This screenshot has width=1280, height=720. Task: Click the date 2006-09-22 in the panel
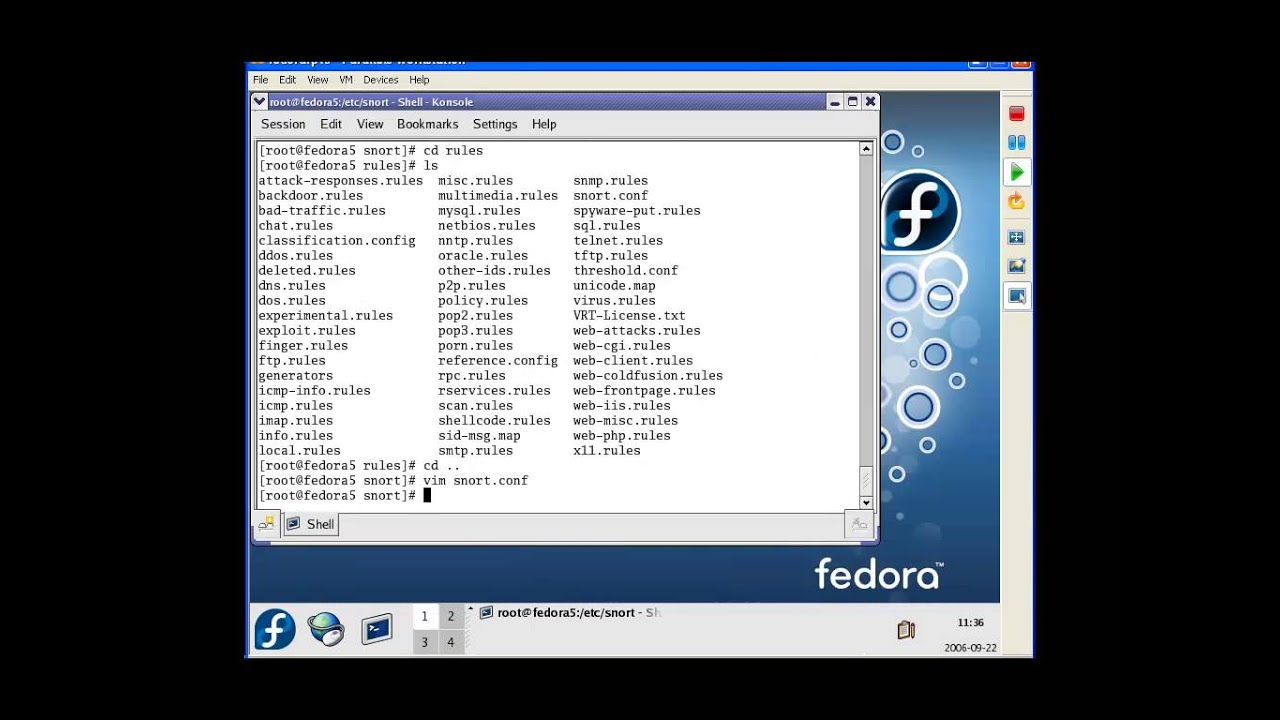coord(970,648)
